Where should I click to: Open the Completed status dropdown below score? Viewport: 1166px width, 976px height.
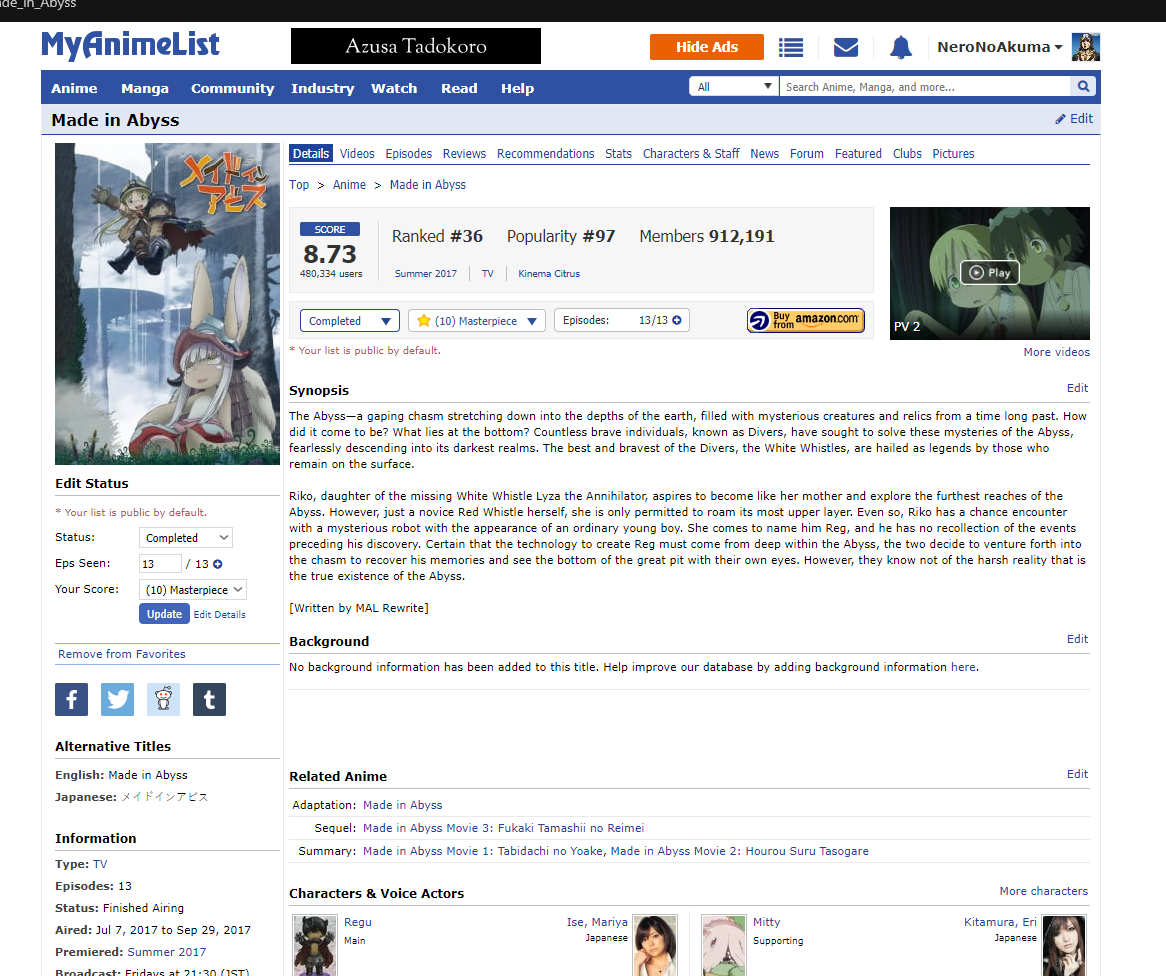349,321
